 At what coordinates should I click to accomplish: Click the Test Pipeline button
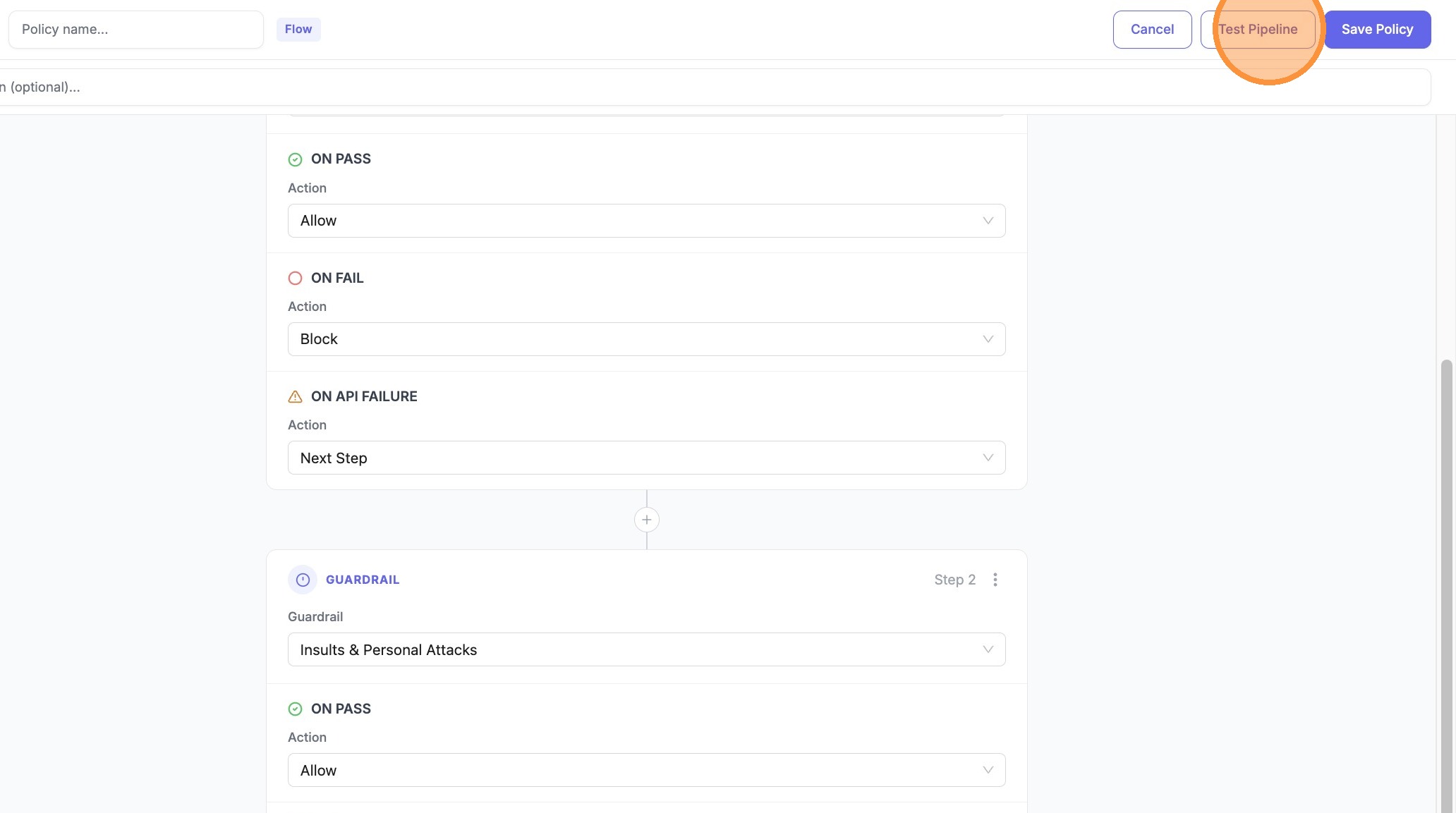[1258, 30]
